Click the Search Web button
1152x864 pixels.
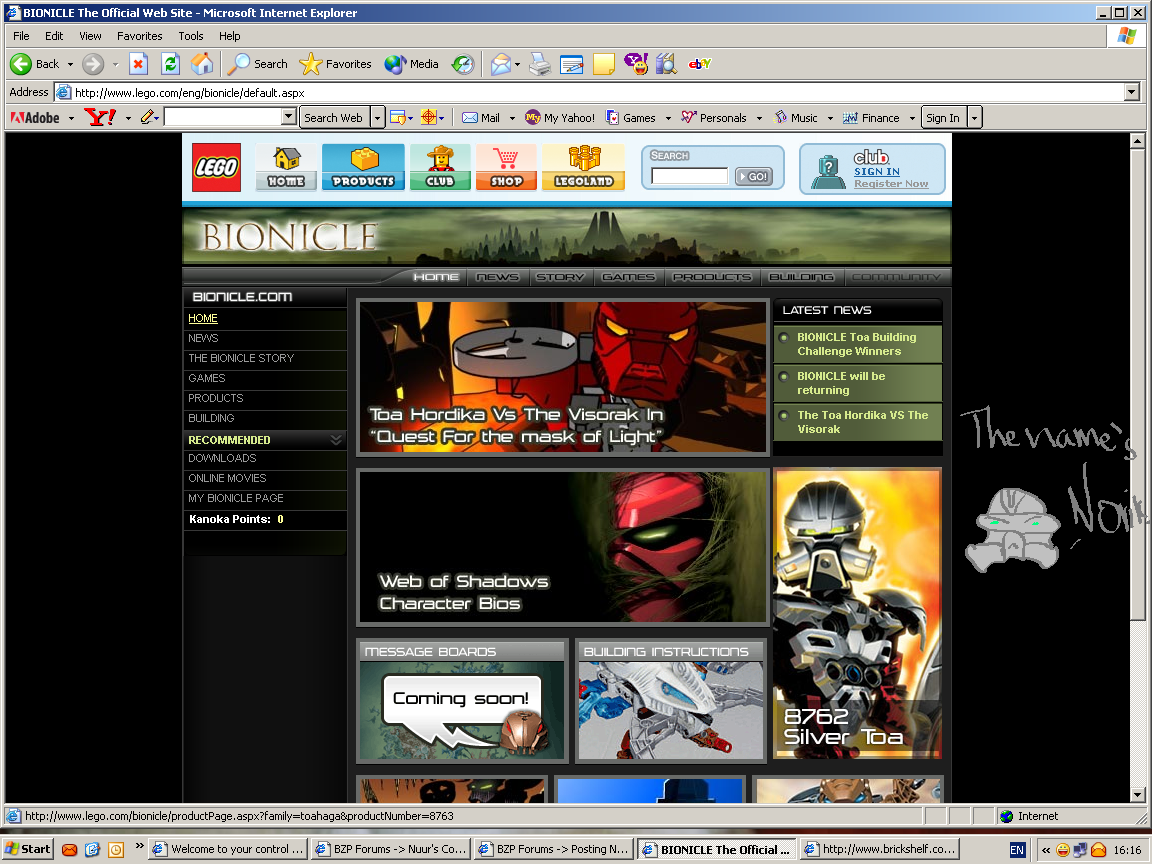tap(334, 118)
